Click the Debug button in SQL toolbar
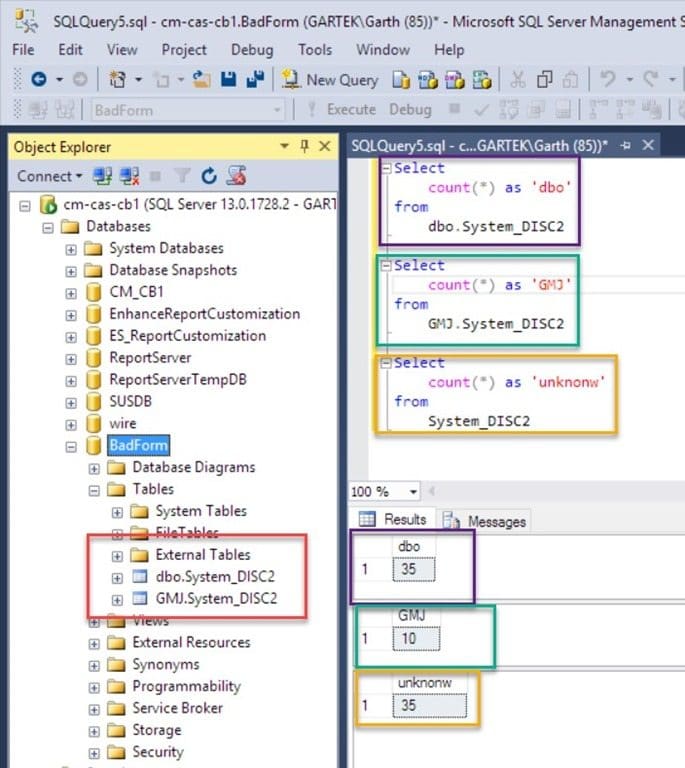Viewport: 685px width, 768px height. 410,110
